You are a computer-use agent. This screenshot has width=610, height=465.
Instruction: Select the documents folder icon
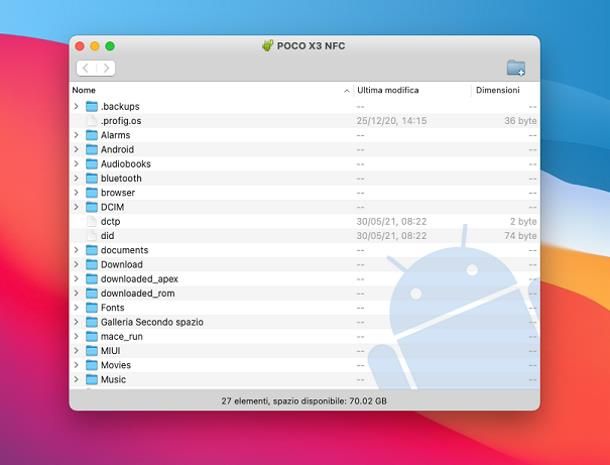[x=91, y=250]
